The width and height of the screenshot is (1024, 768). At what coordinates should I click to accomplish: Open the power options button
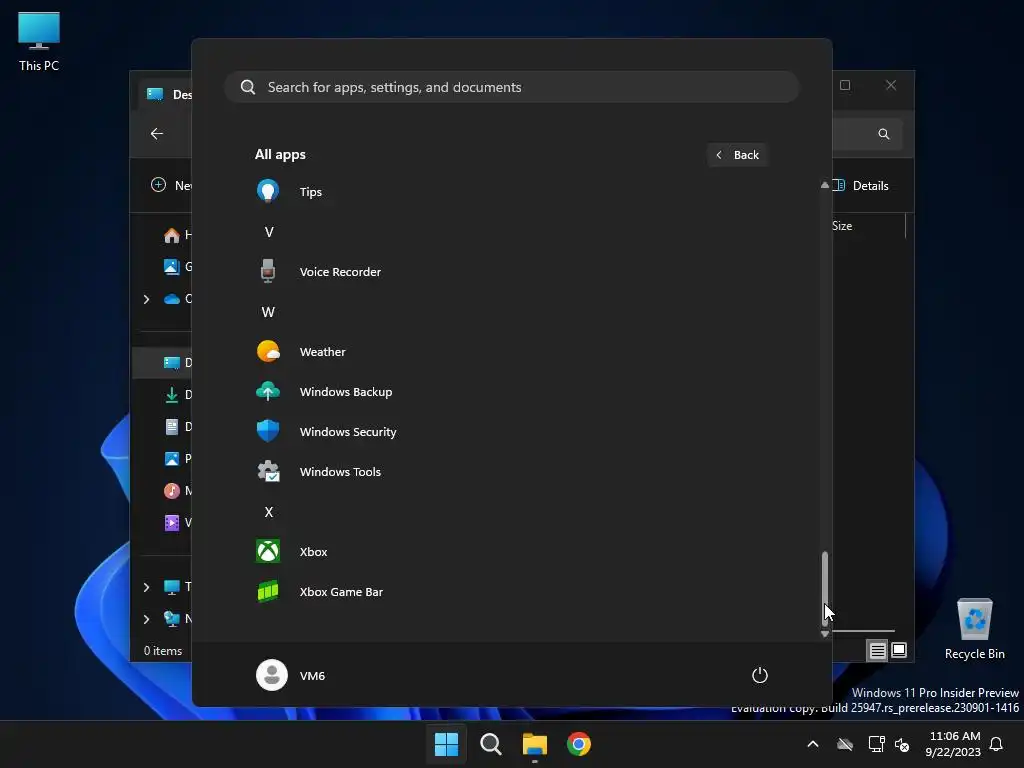click(760, 675)
